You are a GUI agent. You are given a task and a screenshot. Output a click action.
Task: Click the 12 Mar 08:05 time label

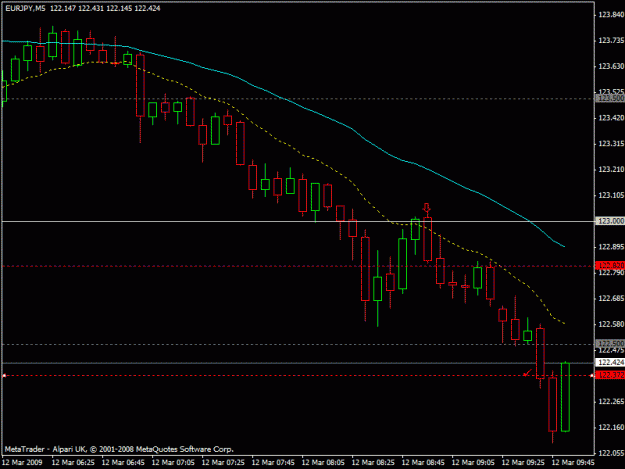323,463
